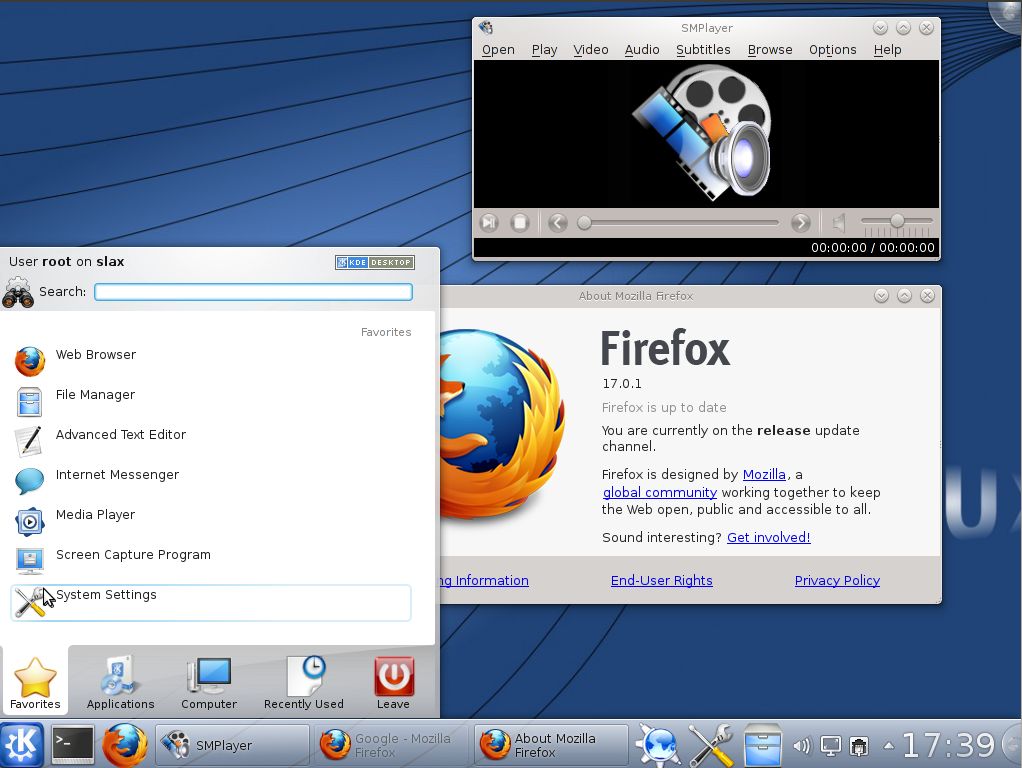
Task: Open the SMPlayer Play menu
Action: click(544, 50)
